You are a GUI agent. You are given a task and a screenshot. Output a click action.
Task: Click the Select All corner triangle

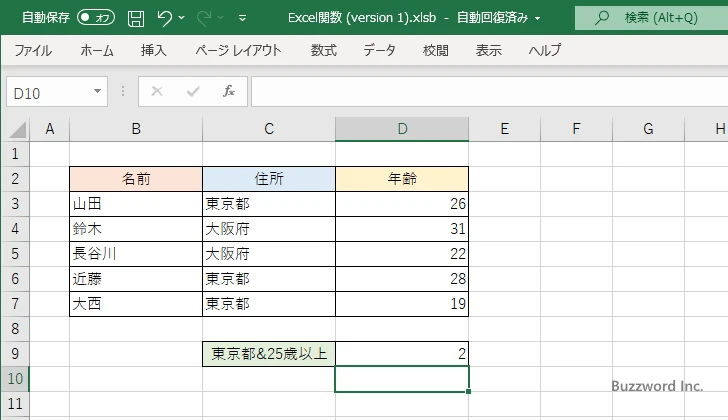coord(18,129)
